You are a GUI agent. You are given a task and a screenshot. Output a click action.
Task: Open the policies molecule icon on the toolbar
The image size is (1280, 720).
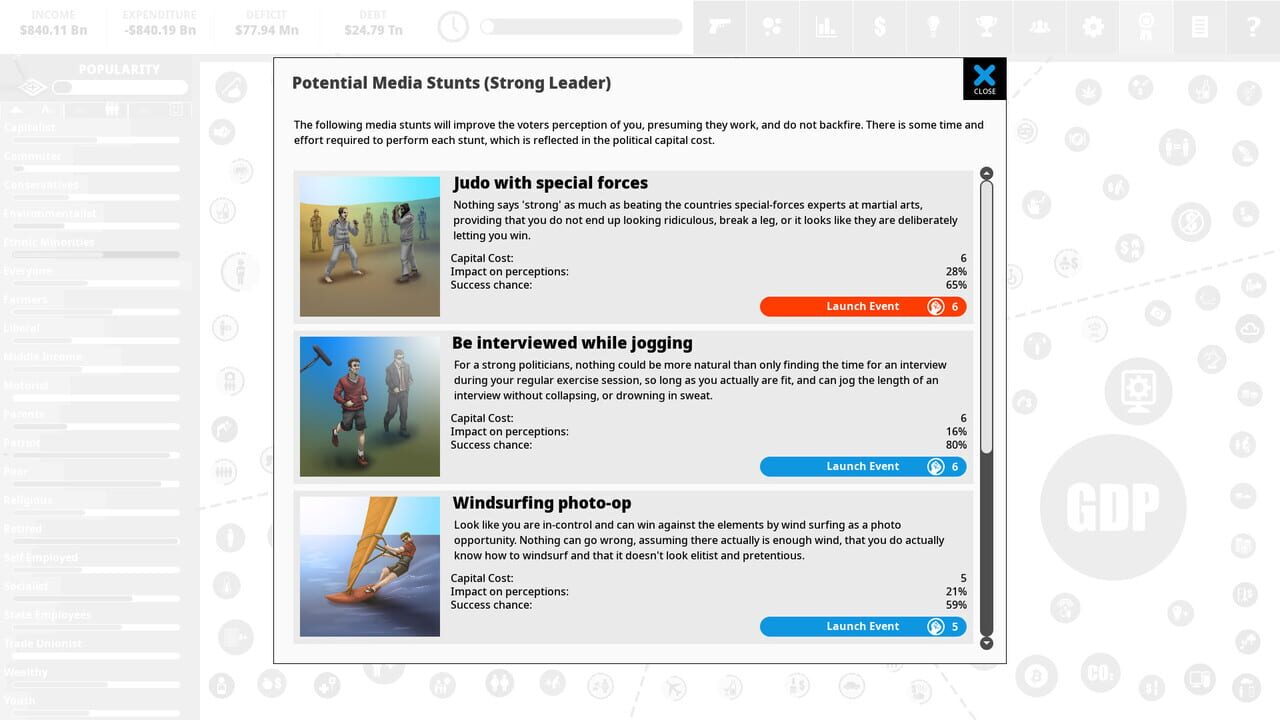(x=772, y=27)
